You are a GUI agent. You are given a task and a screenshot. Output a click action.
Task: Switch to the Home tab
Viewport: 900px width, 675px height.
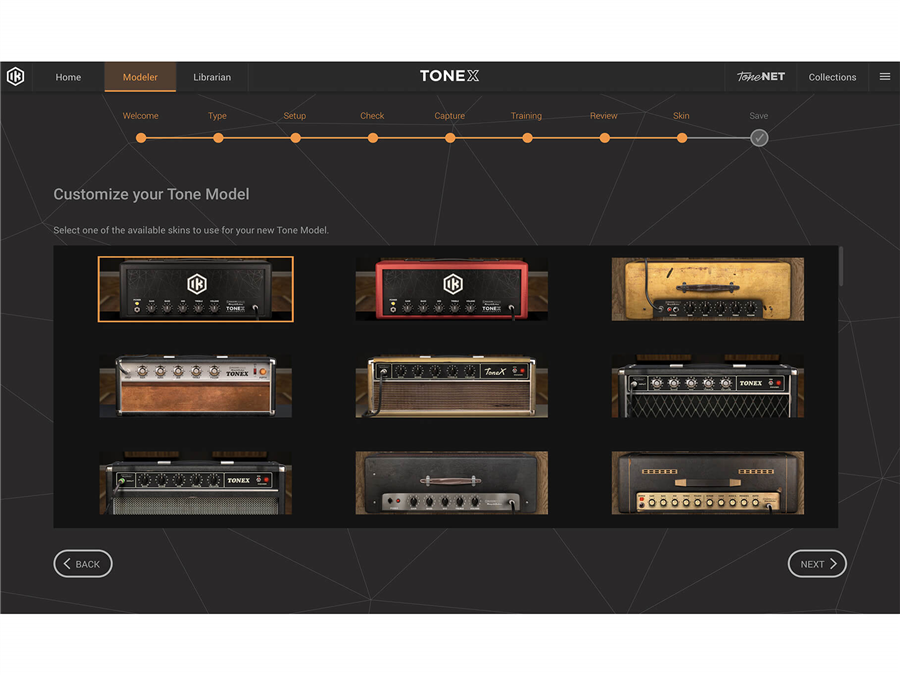click(68, 77)
